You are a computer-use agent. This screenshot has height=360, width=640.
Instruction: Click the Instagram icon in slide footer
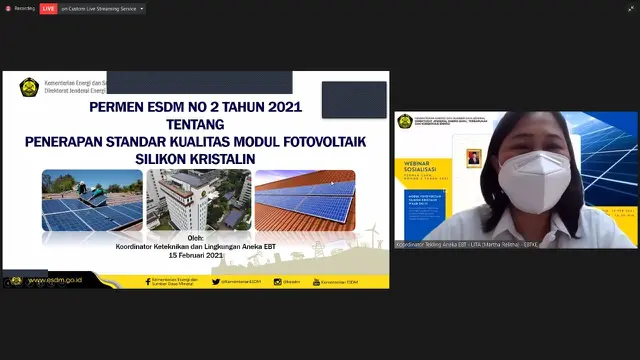point(278,282)
